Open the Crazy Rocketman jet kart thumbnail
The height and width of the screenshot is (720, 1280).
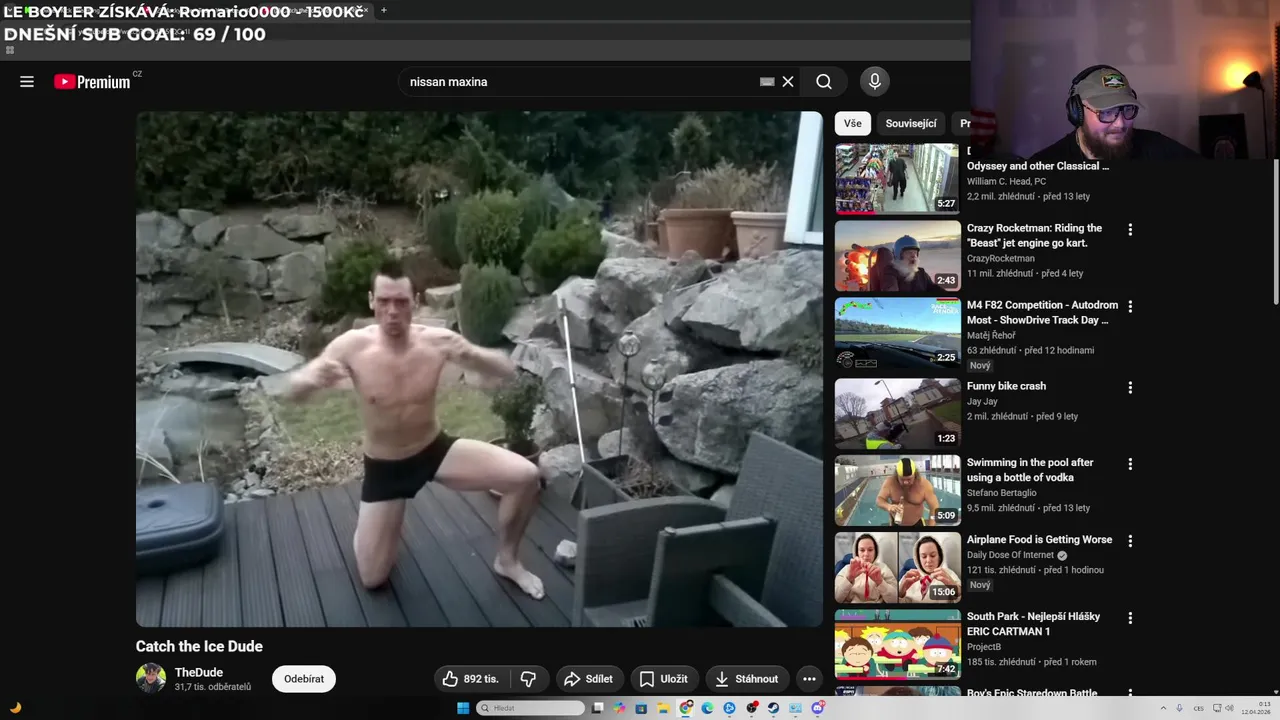point(897,256)
